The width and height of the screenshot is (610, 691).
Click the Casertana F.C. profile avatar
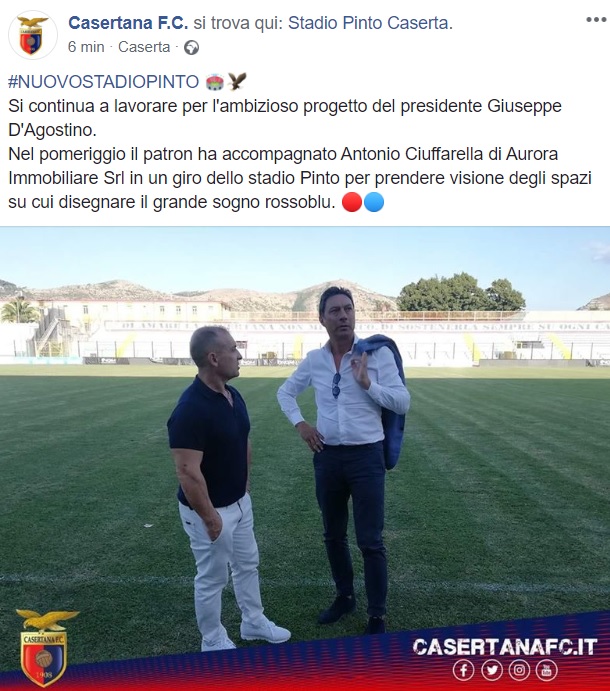coord(33,35)
